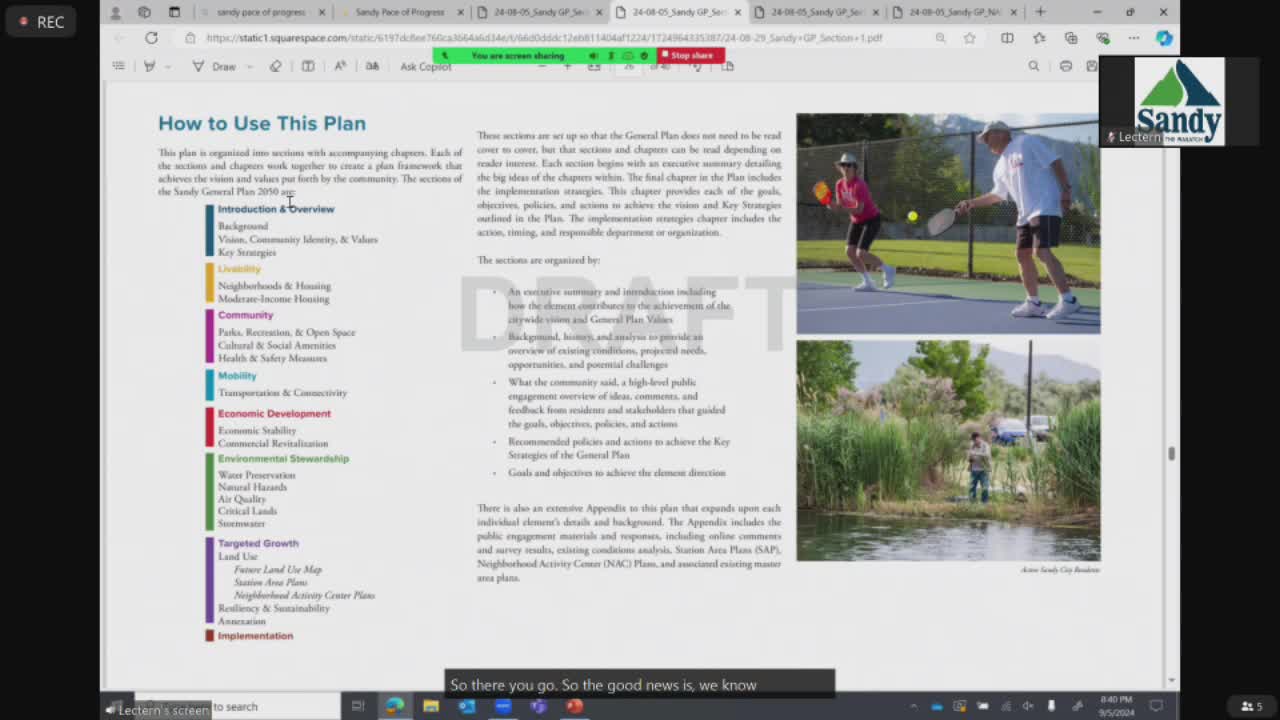
Task: Toggle split screen view in Edge
Action: [1008, 38]
